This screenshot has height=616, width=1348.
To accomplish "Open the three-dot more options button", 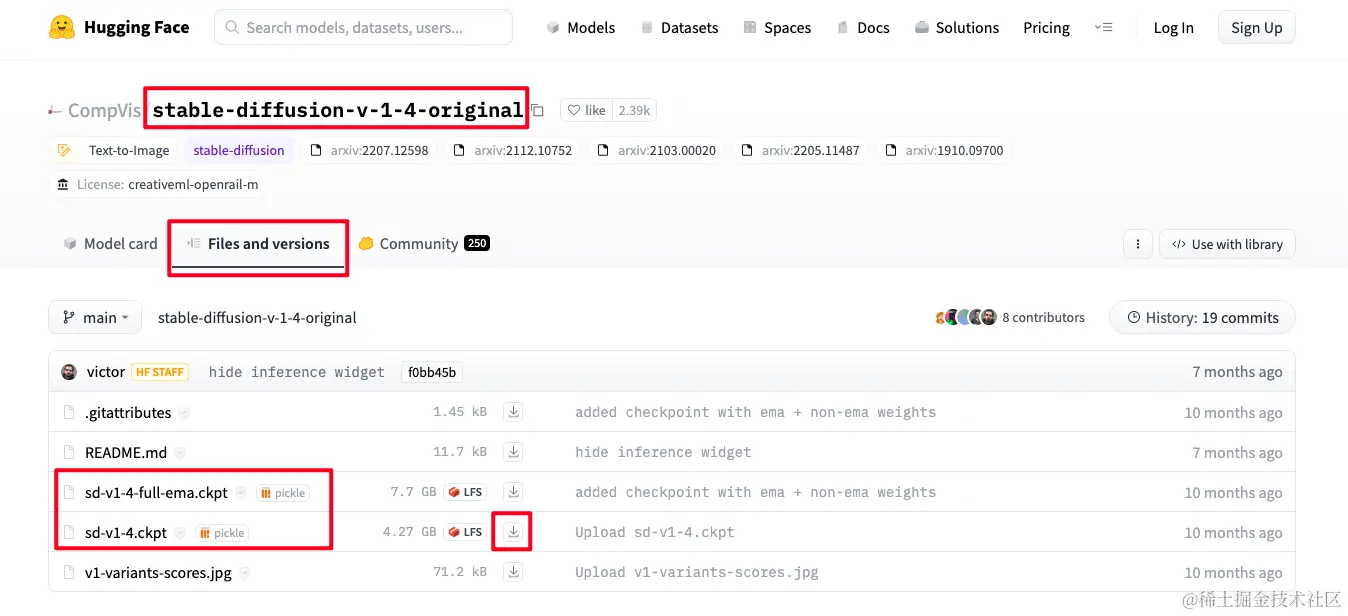I will click(x=1137, y=244).
